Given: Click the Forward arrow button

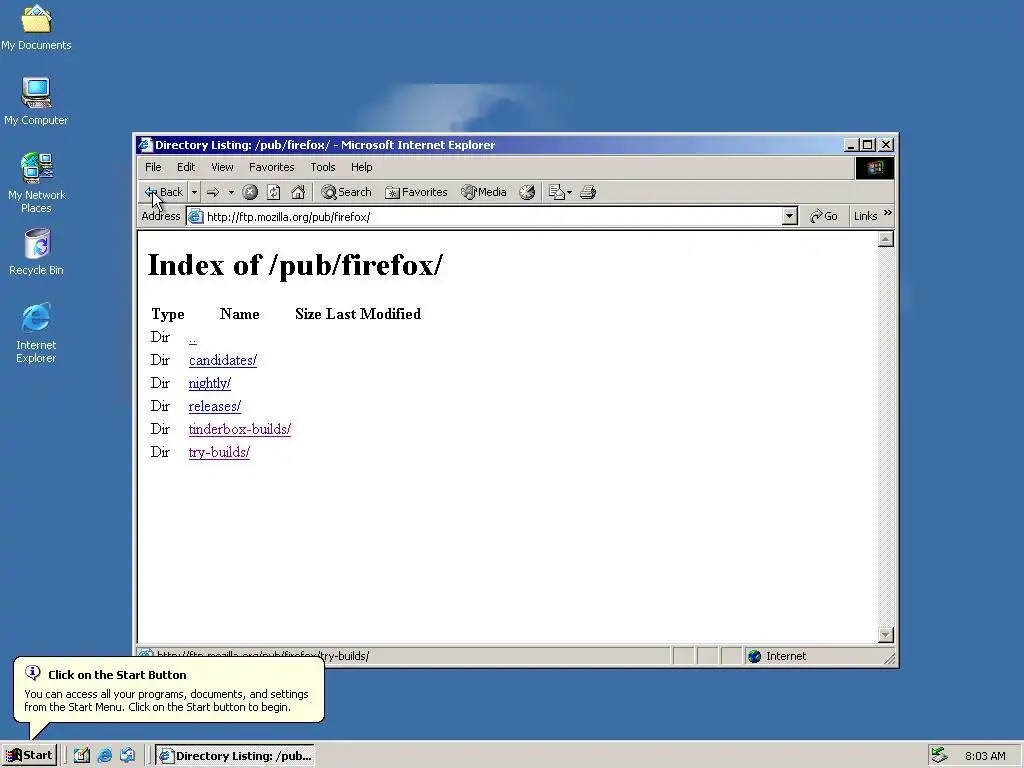Looking at the screenshot, I should coord(213,192).
